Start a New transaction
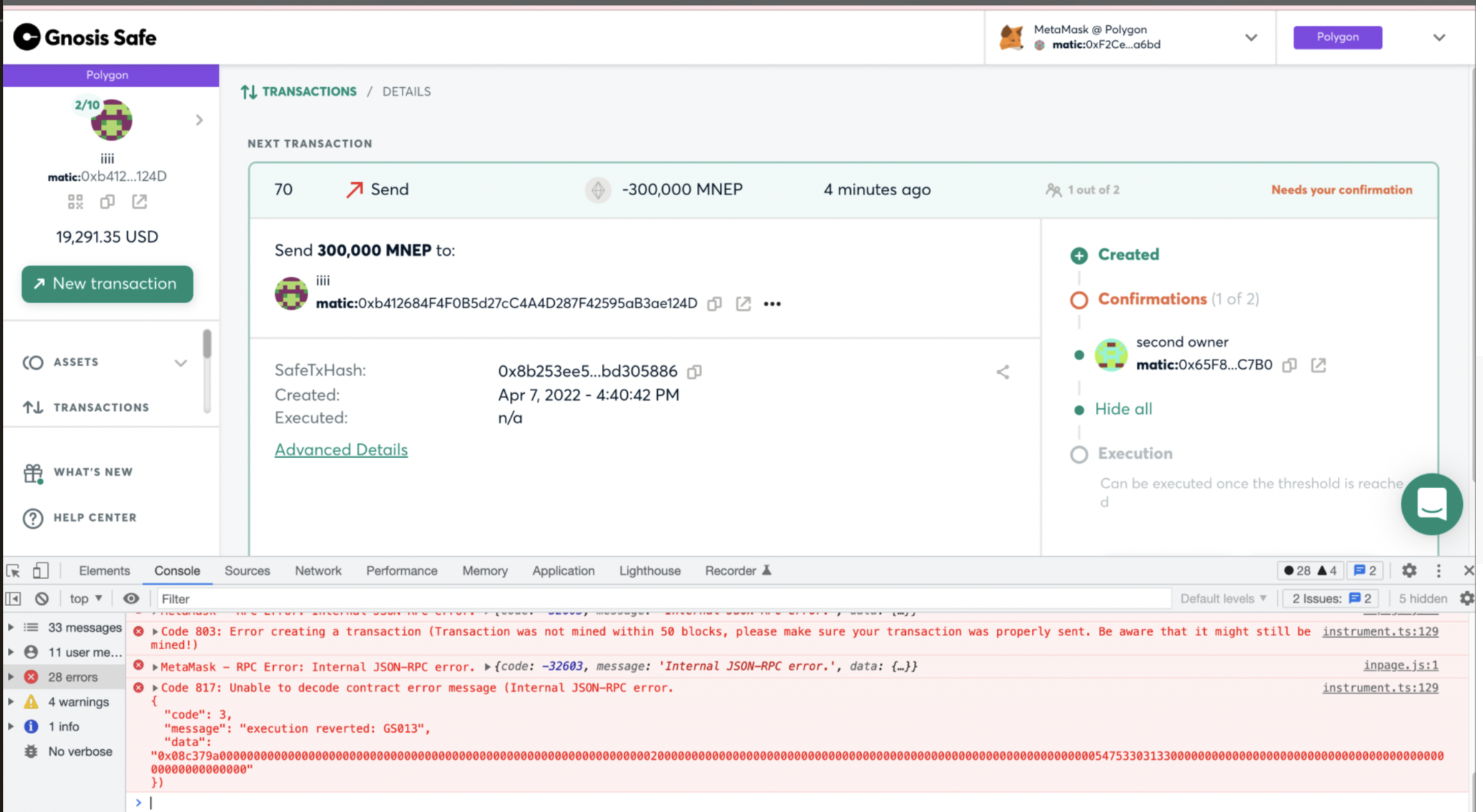The image size is (1483, 812). (107, 284)
